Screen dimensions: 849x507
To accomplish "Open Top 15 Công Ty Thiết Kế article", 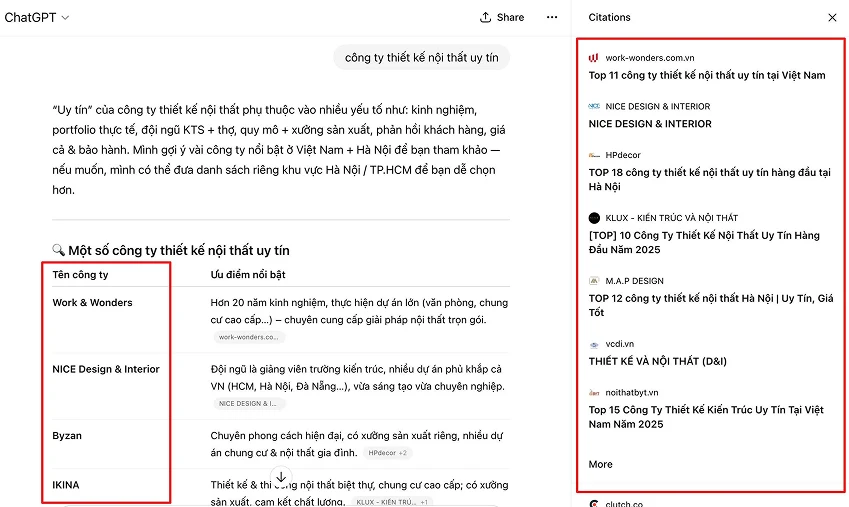I will click(705, 417).
